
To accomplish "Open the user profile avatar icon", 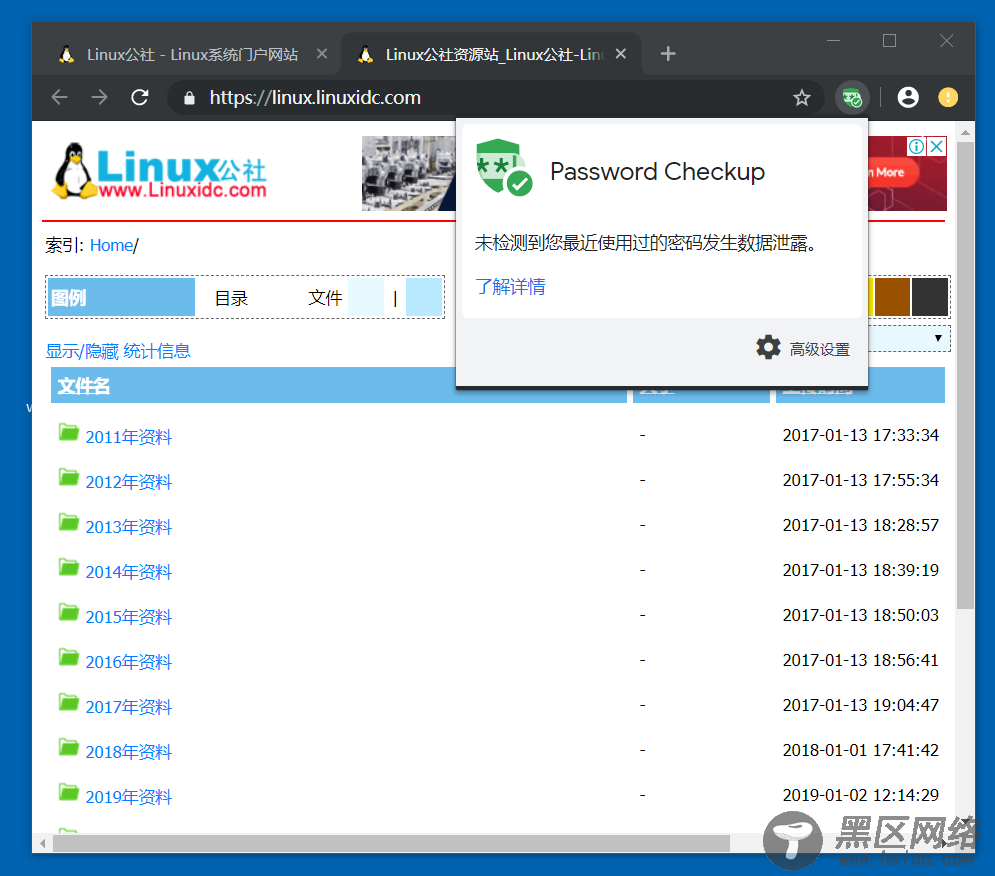I will [x=908, y=98].
